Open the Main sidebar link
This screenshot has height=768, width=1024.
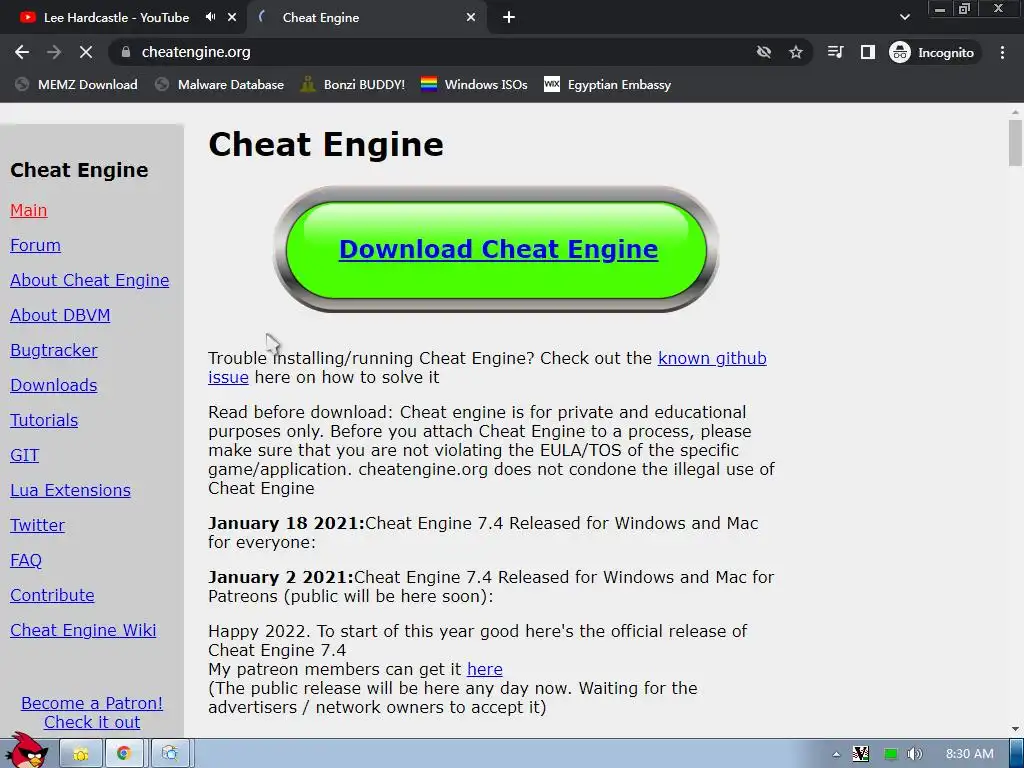coord(29,210)
